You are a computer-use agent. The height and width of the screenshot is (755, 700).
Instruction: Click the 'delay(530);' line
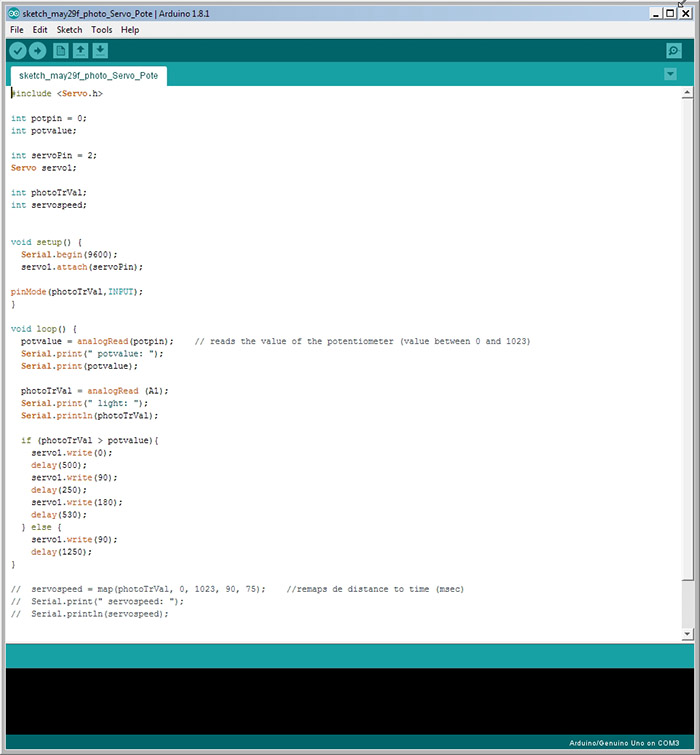[x=59, y=515]
